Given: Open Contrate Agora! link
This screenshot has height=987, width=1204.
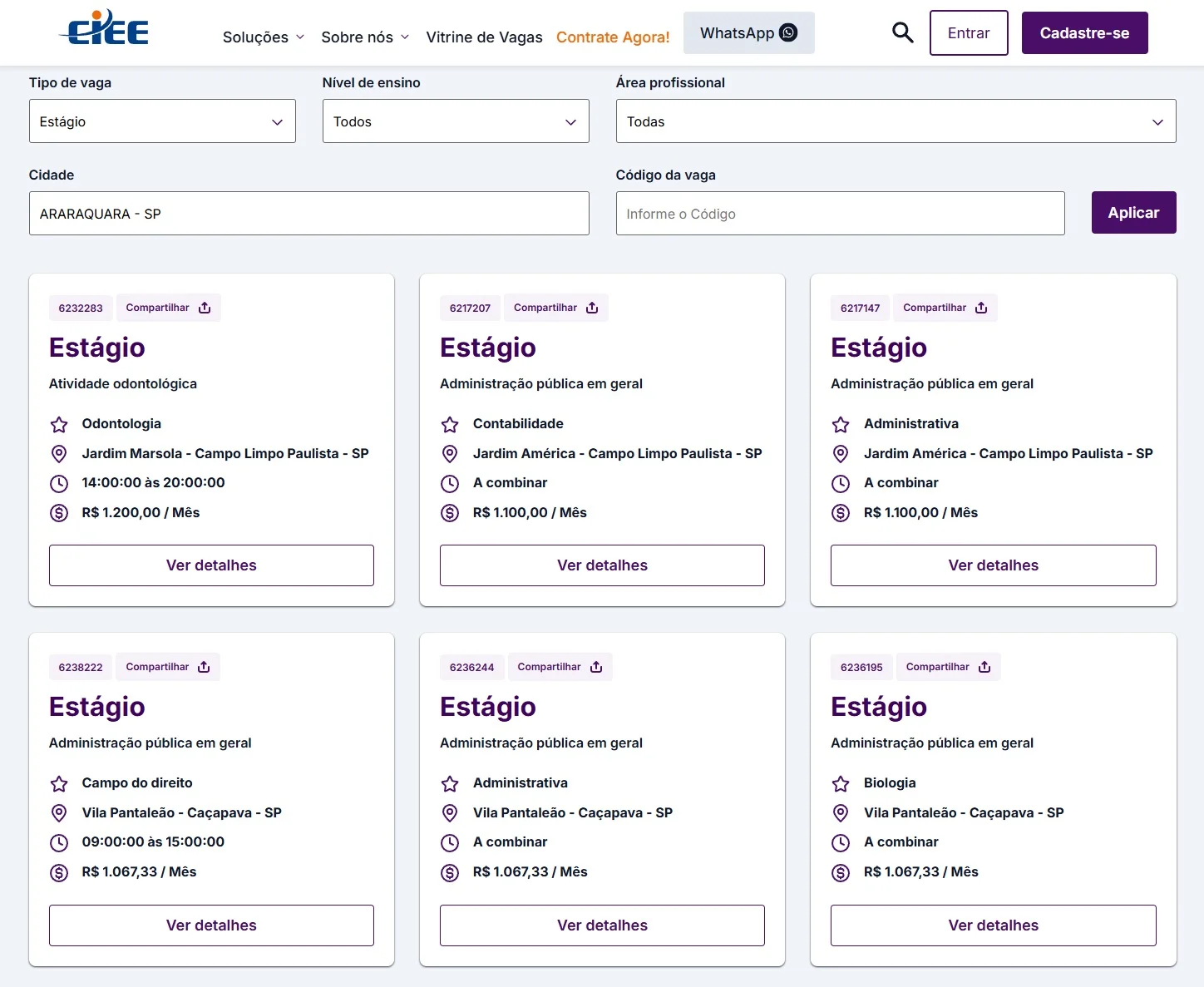Looking at the screenshot, I should (x=613, y=37).
